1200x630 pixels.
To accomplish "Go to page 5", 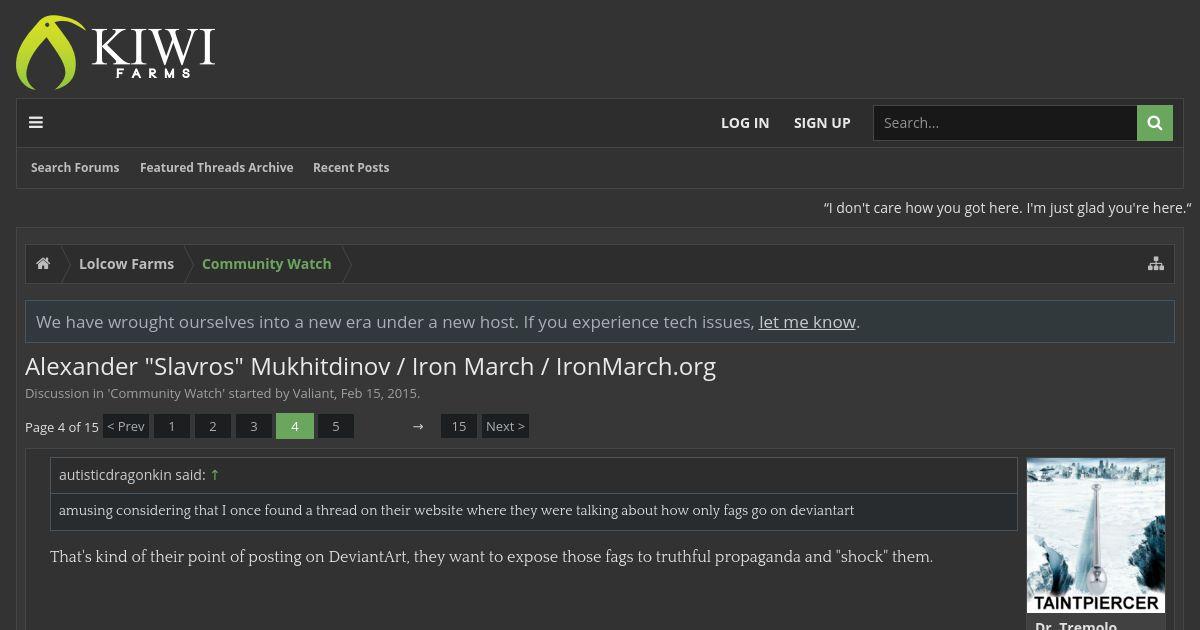I will tap(336, 426).
